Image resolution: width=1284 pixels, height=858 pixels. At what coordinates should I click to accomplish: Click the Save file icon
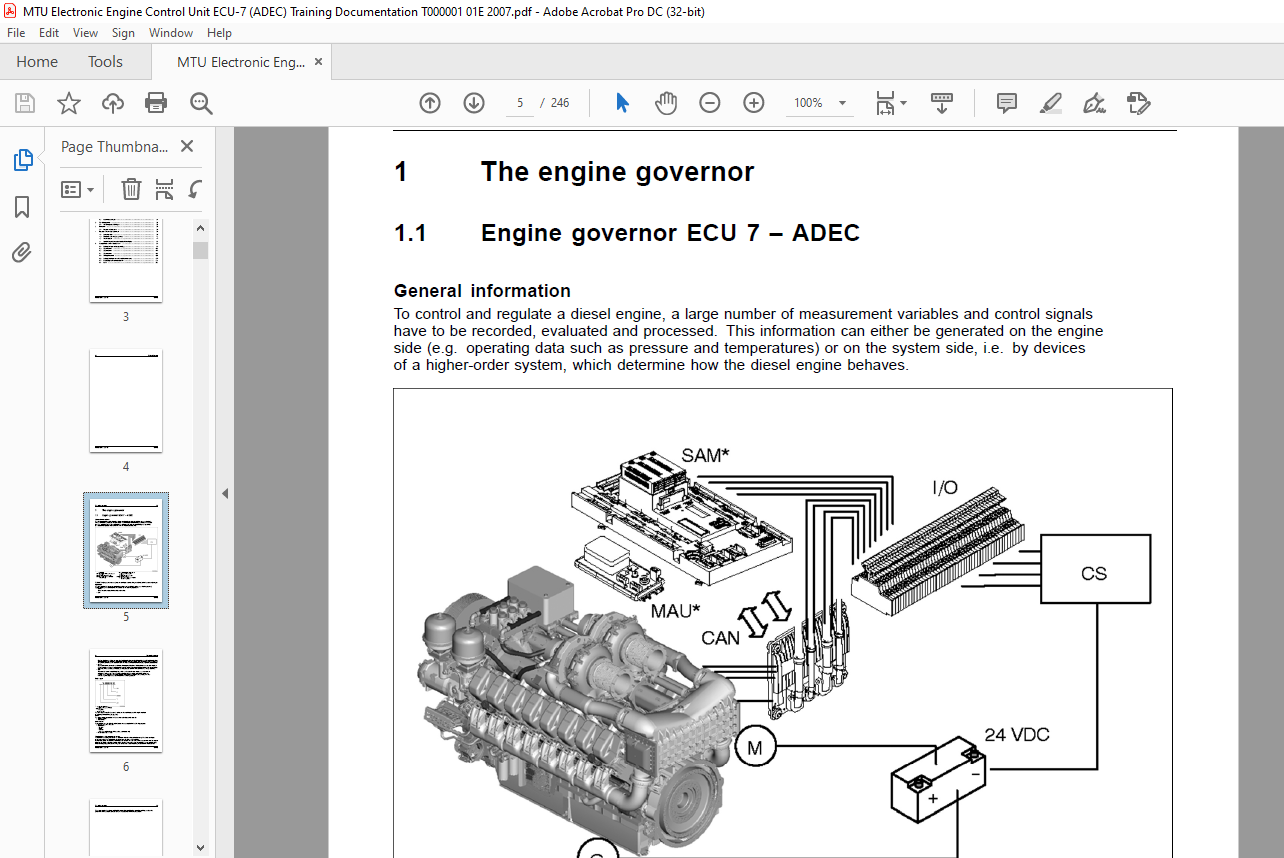pyautogui.click(x=25, y=103)
